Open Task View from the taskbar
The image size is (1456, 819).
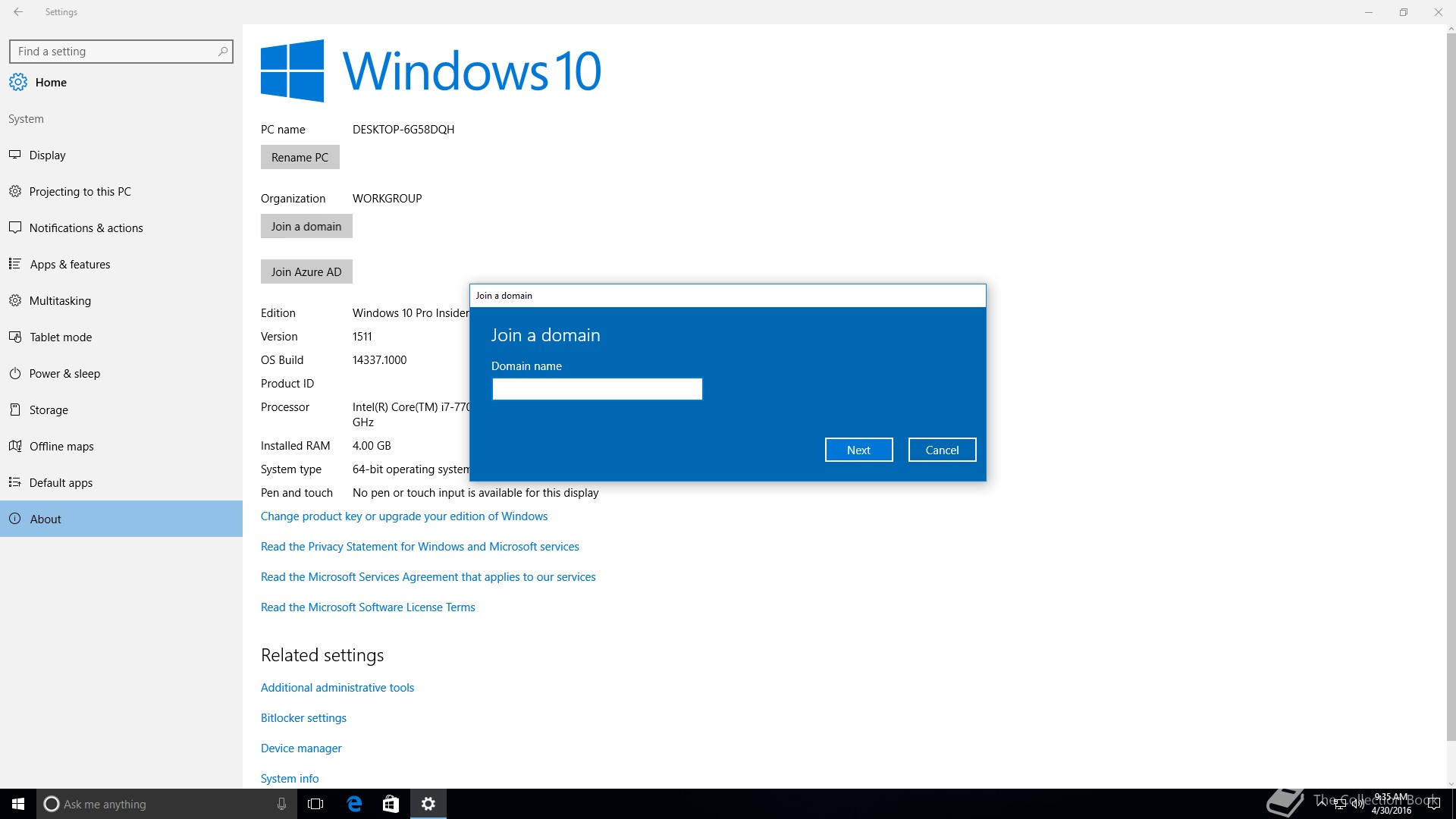click(x=315, y=804)
